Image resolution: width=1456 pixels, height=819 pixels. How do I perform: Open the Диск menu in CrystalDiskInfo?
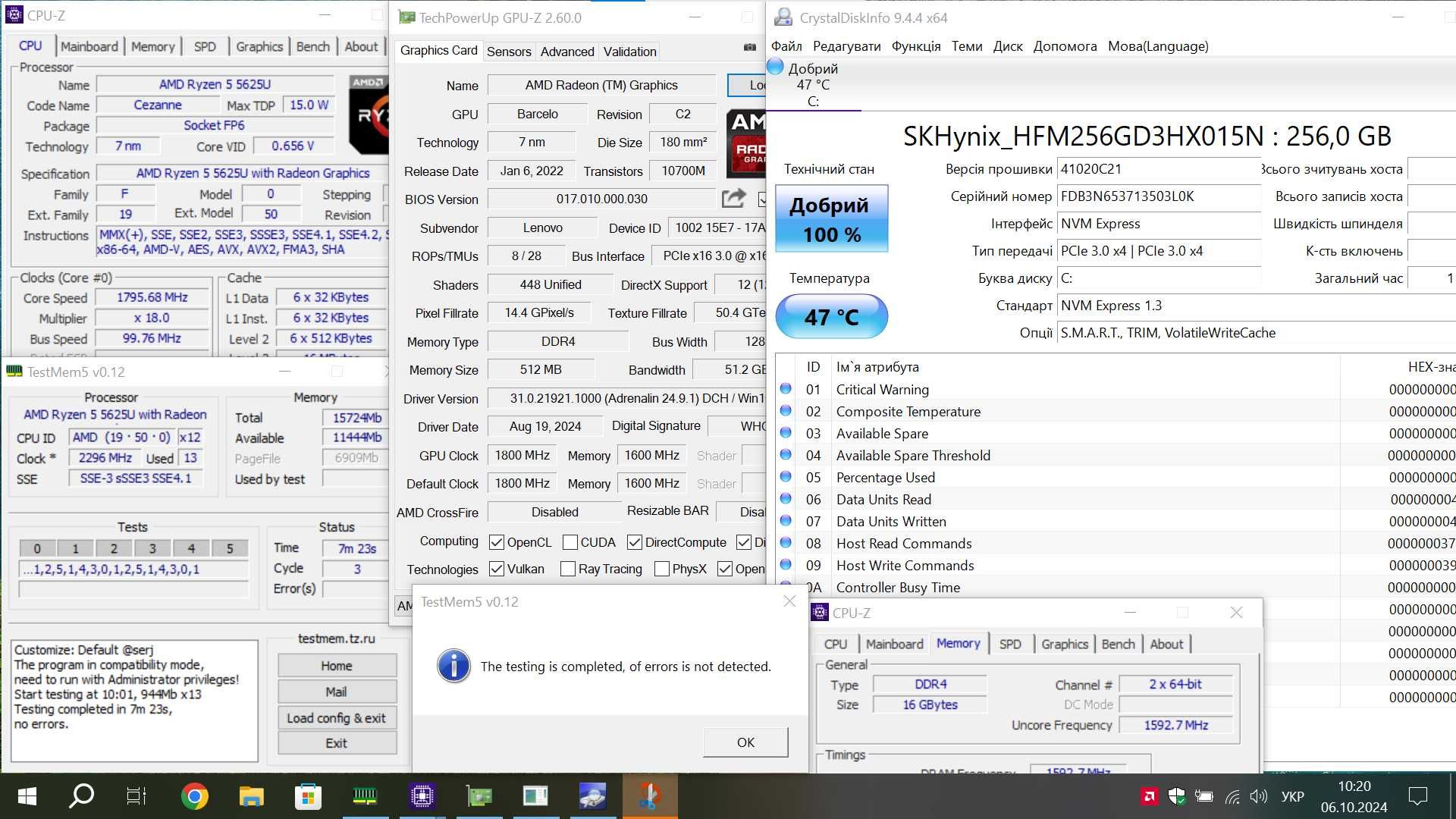click(x=1008, y=46)
